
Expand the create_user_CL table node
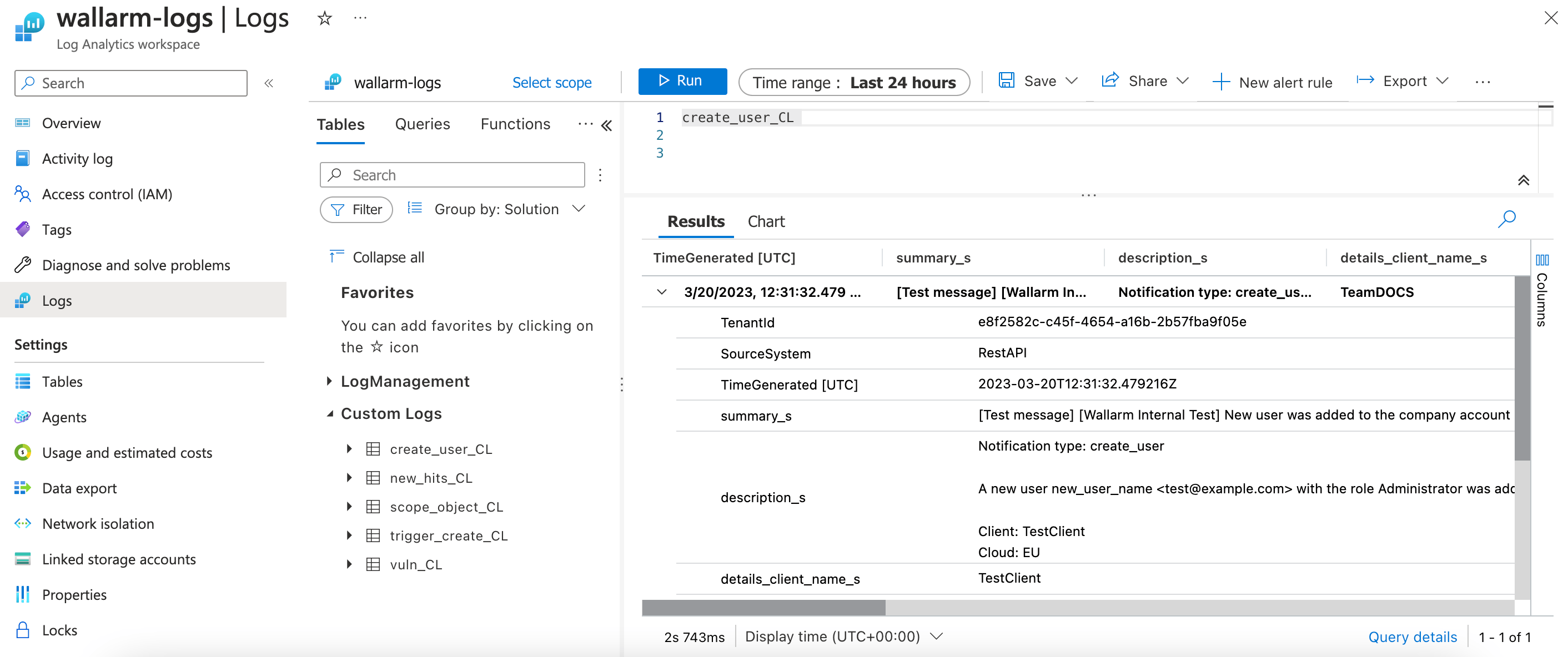pos(349,449)
